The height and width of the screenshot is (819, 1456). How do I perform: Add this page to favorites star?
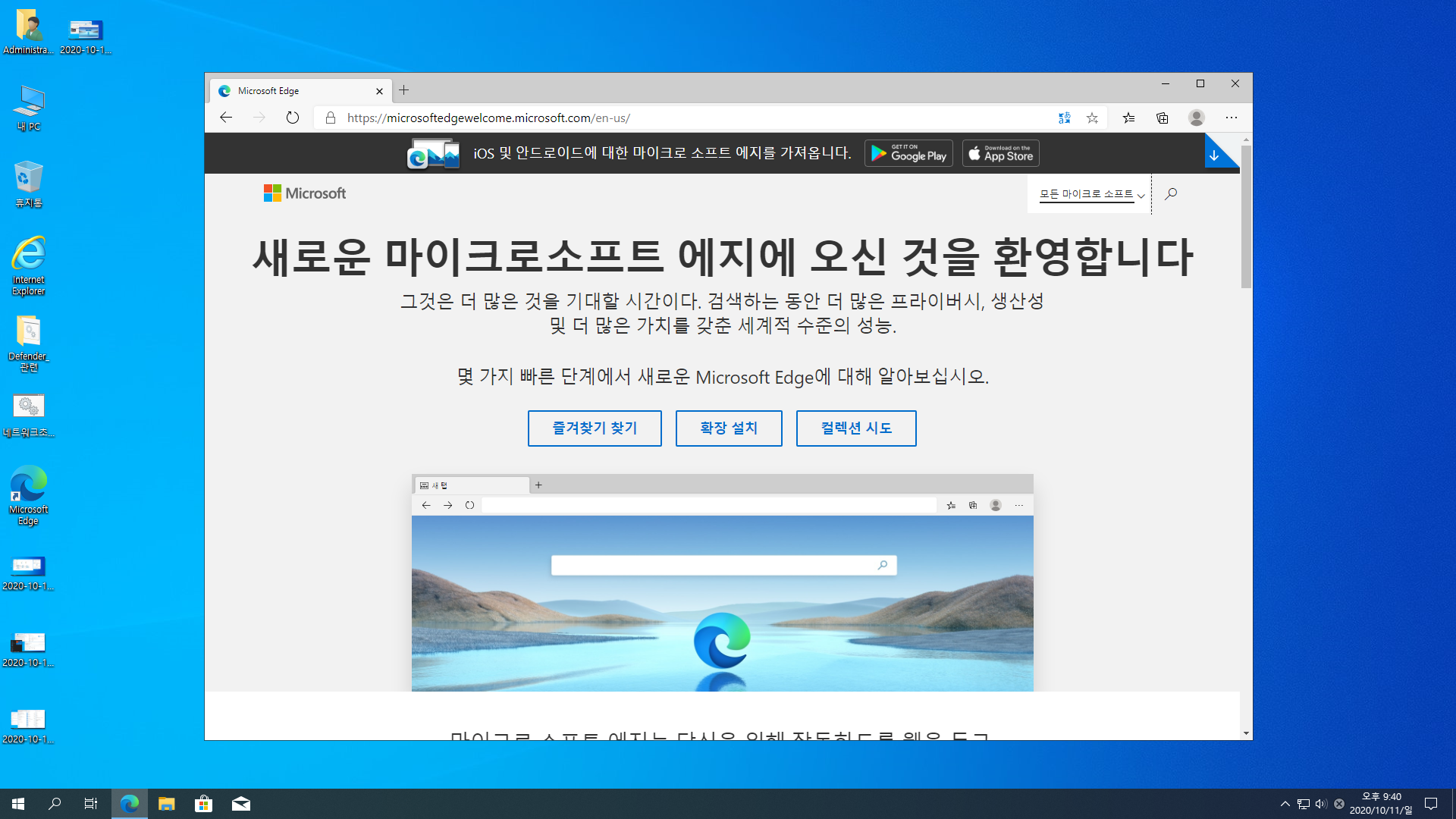pos(1092,118)
